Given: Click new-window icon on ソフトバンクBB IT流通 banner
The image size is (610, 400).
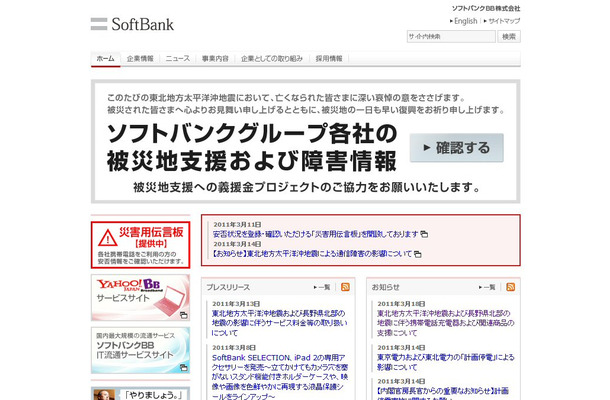Looking at the screenshot, I should click(x=184, y=367).
